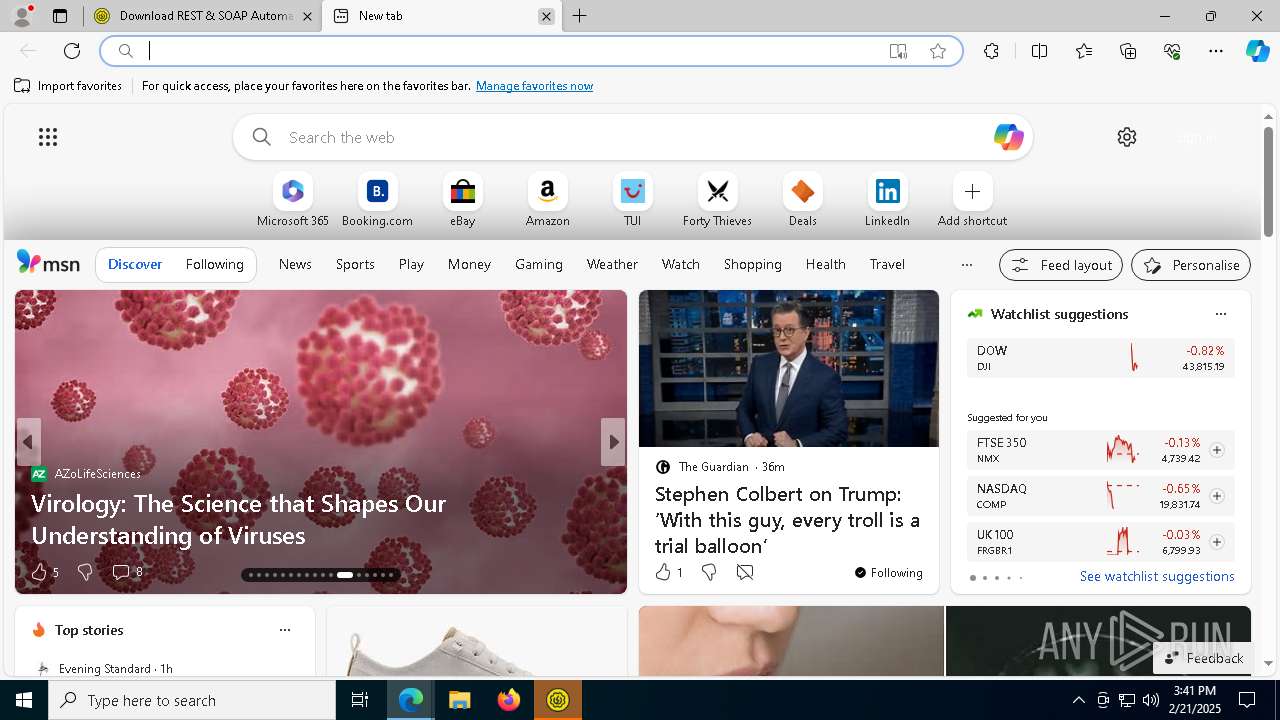Click See watchlist suggestions link
1280x720 pixels.
tap(1157, 576)
